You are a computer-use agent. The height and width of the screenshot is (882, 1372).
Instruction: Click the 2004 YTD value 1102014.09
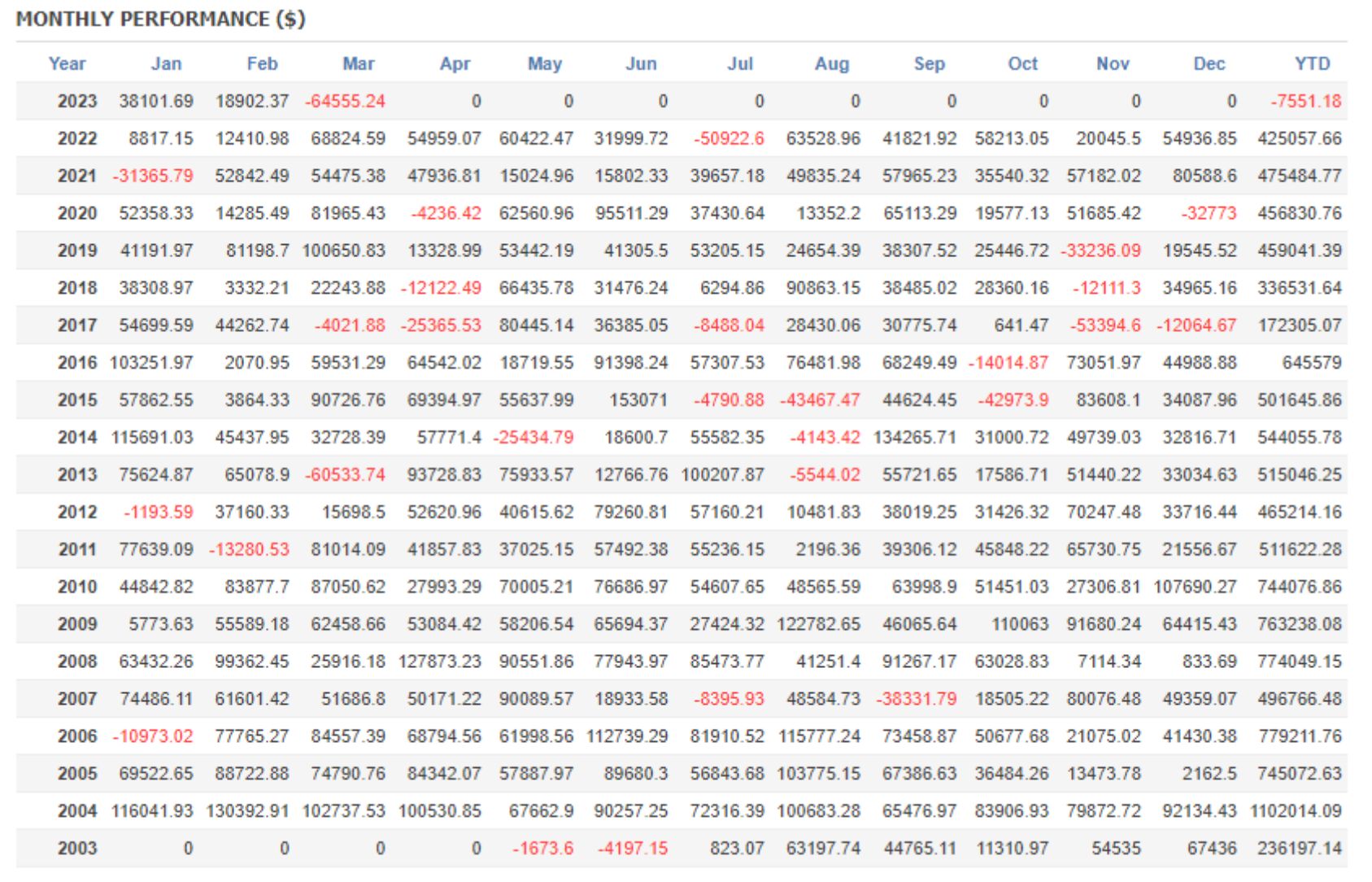pyautogui.click(x=1296, y=811)
